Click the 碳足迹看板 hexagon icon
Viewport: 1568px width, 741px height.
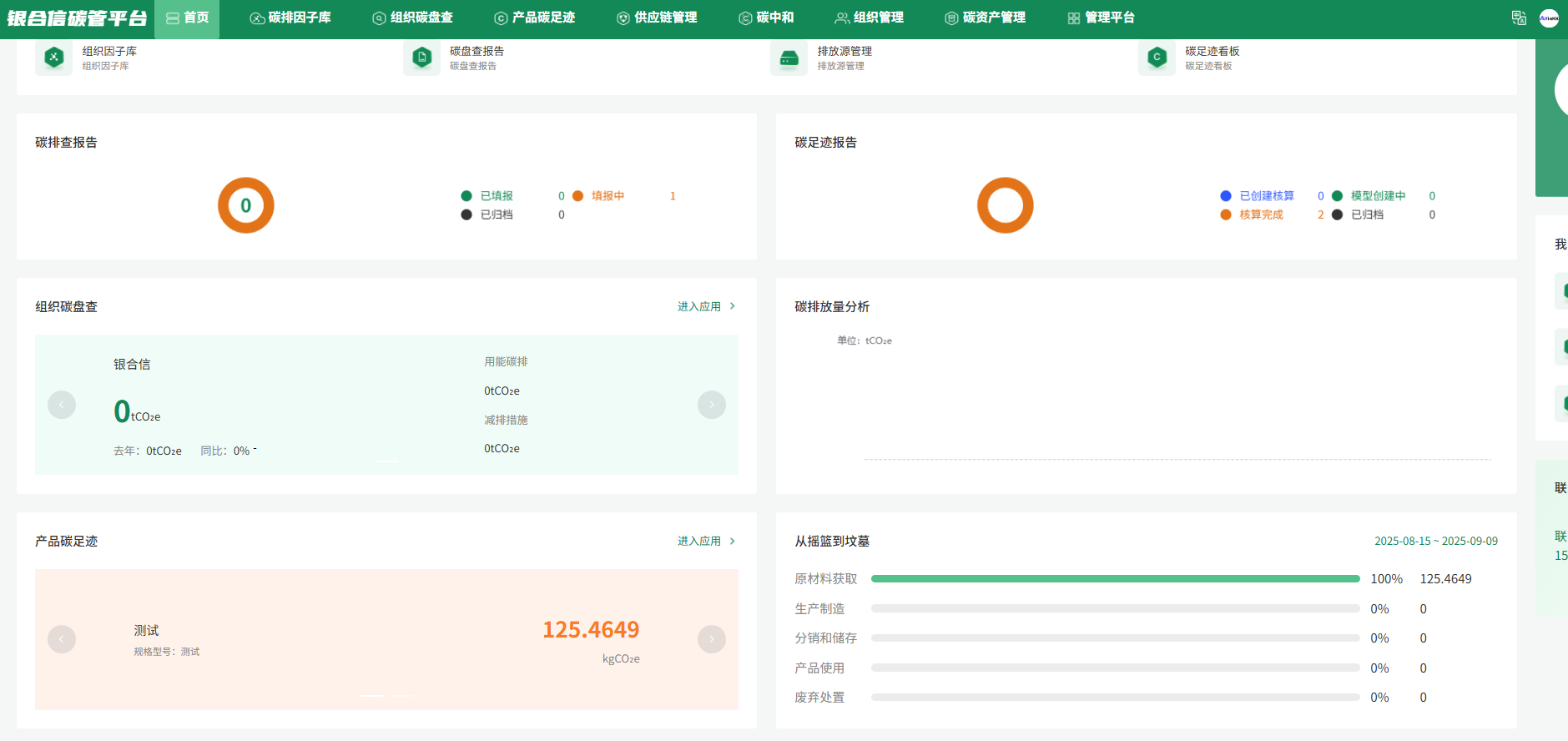coord(1157,58)
